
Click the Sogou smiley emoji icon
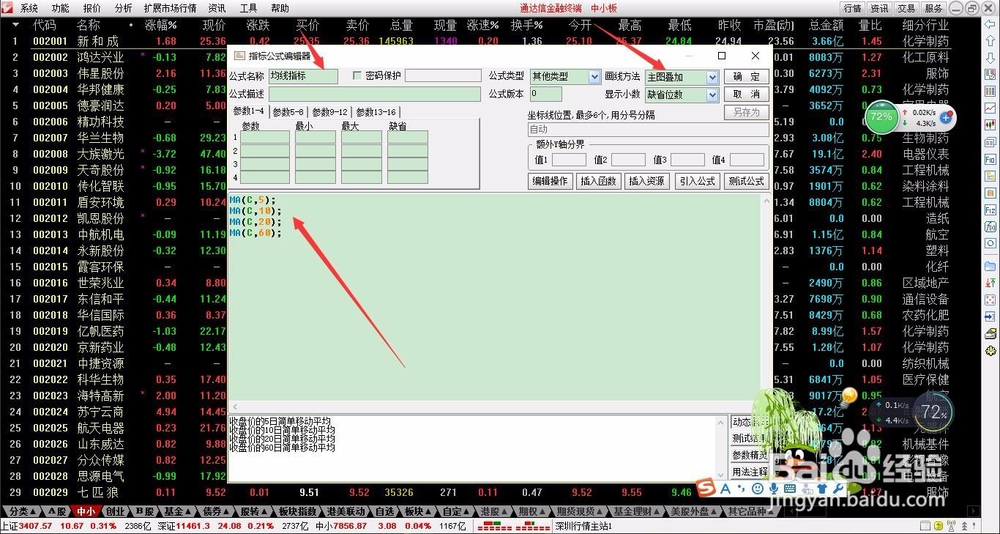point(757,489)
